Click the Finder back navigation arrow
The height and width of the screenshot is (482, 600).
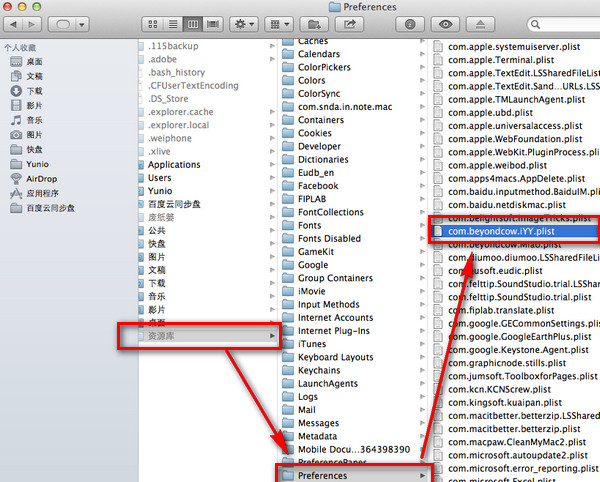click(16, 23)
